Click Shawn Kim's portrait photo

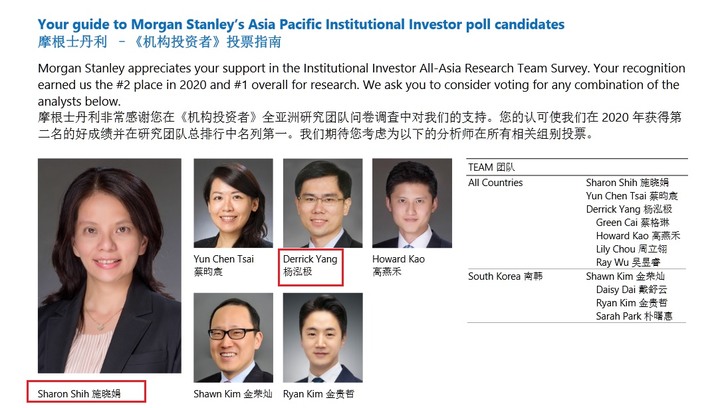point(233,338)
